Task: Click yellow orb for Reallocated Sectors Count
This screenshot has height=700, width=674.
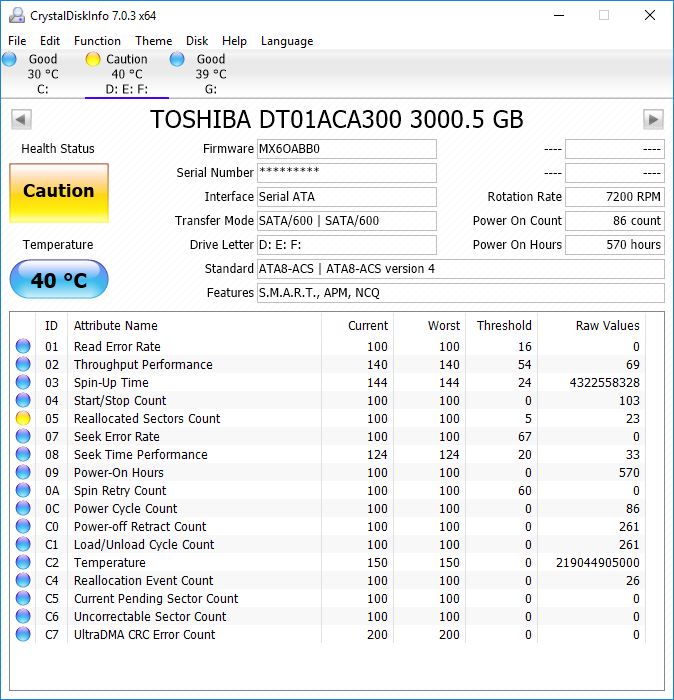Action: (23, 418)
